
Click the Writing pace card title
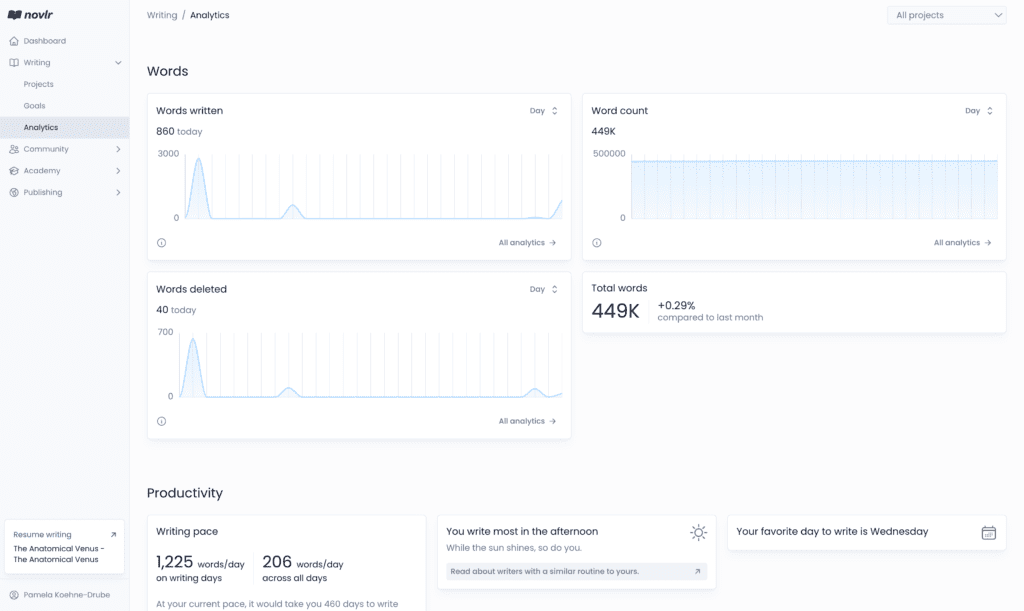187,531
